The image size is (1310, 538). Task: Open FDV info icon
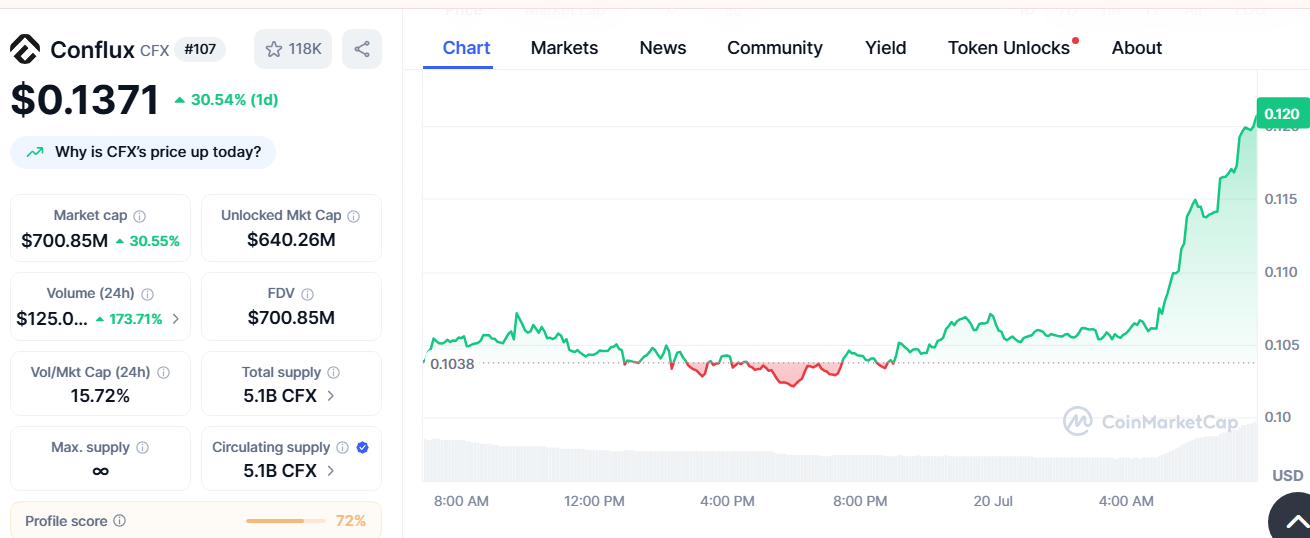click(308, 294)
